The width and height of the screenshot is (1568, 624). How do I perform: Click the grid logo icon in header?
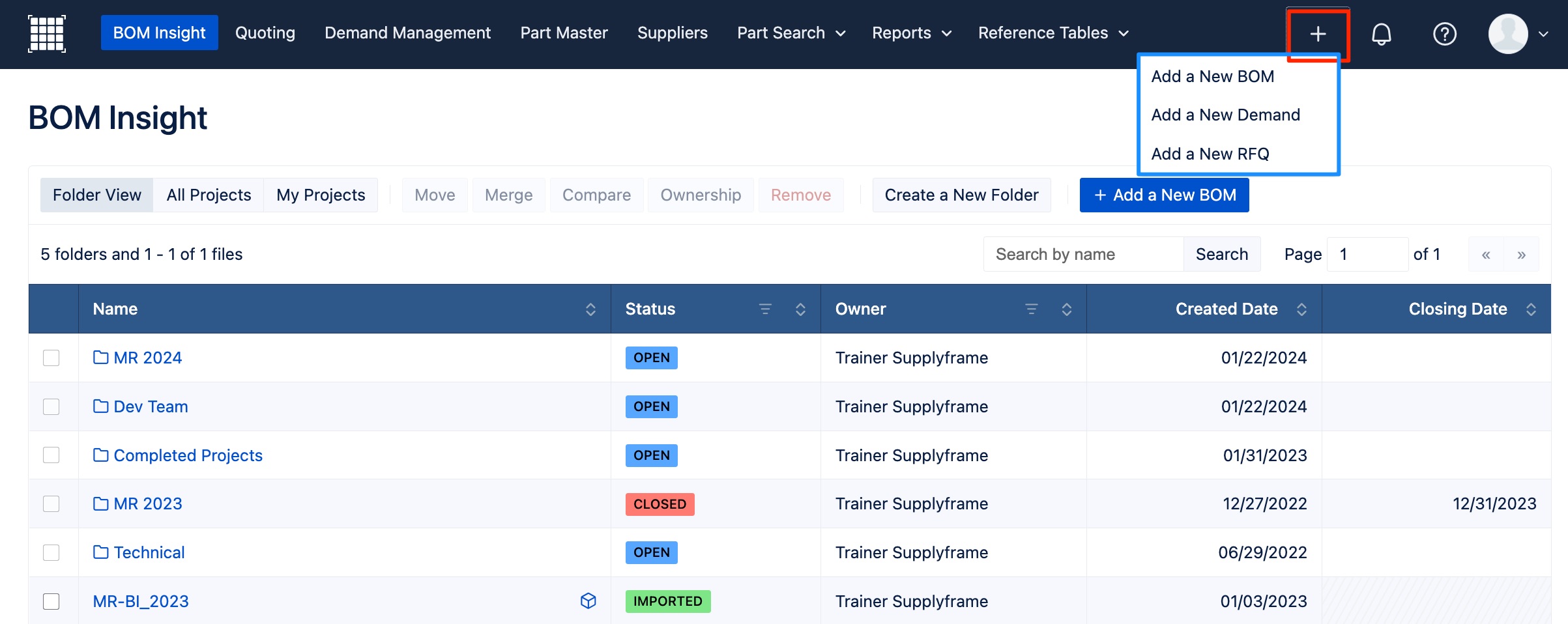pos(47,33)
